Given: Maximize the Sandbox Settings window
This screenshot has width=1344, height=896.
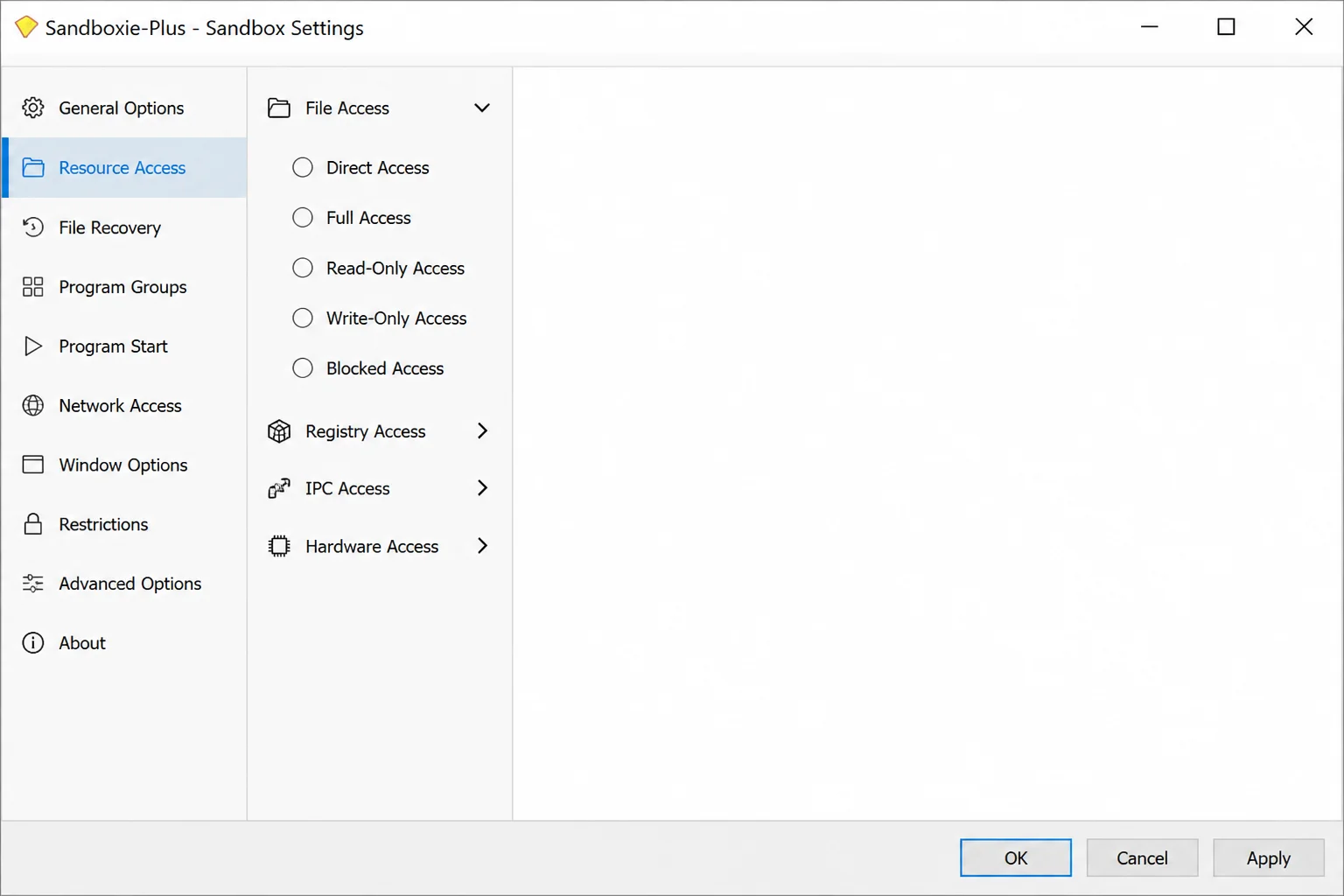Looking at the screenshot, I should click(x=1227, y=27).
